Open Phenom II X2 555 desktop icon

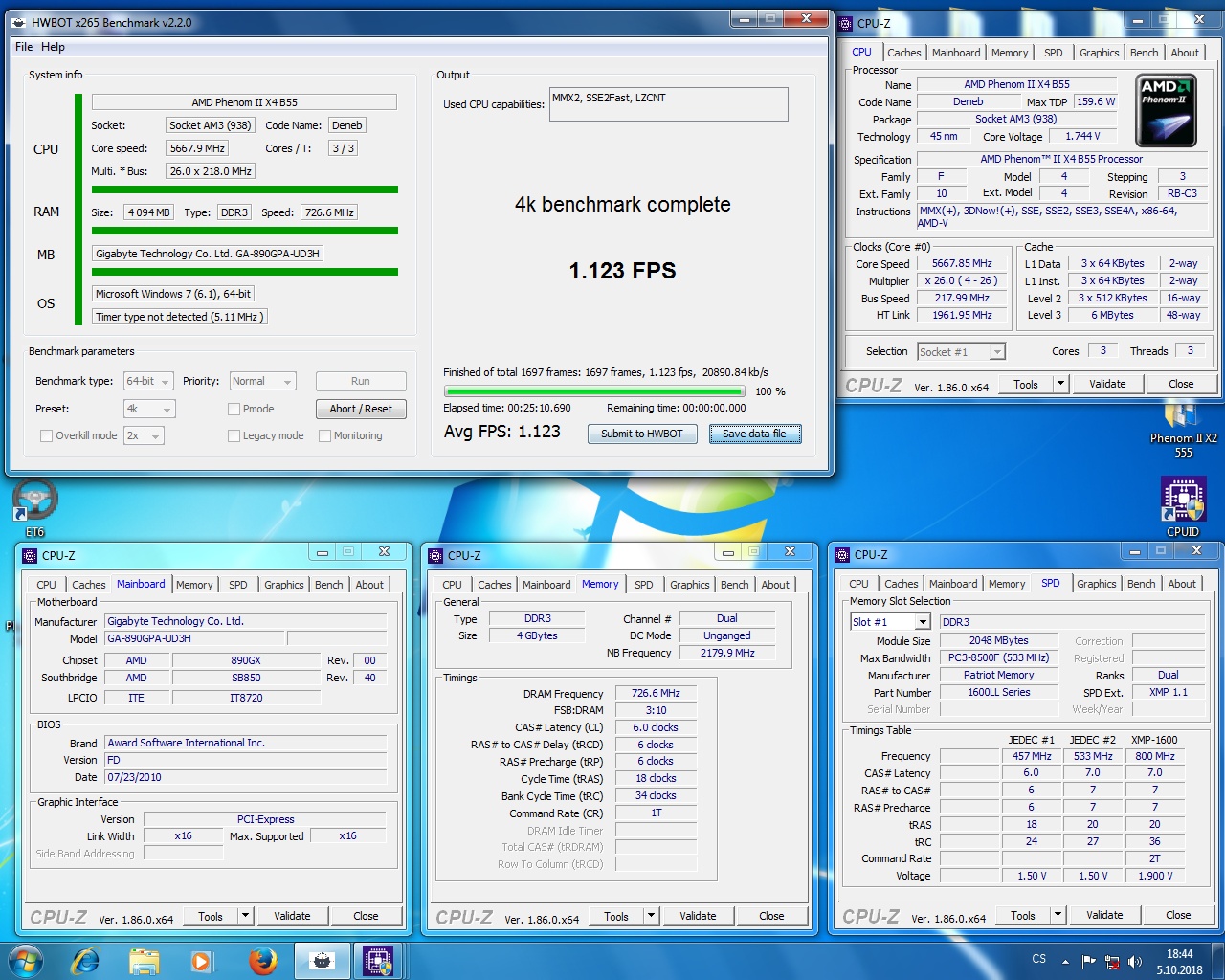[x=1183, y=431]
